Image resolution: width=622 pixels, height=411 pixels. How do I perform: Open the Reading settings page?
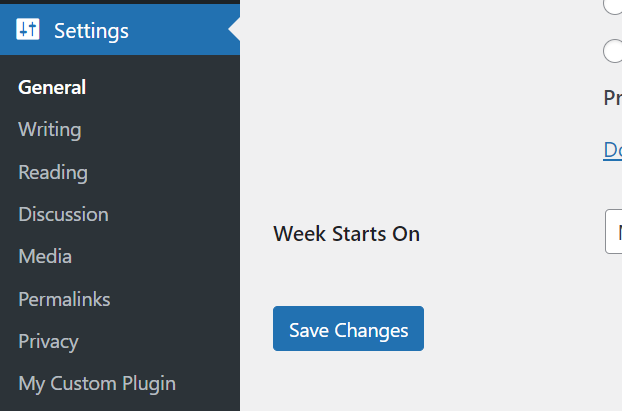53,172
